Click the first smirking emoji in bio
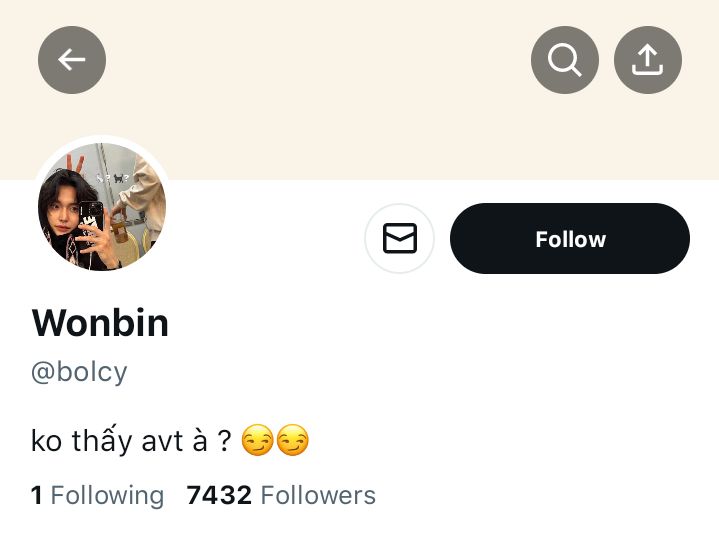Screen dimensions: 719x542 pyautogui.click(x=258, y=440)
